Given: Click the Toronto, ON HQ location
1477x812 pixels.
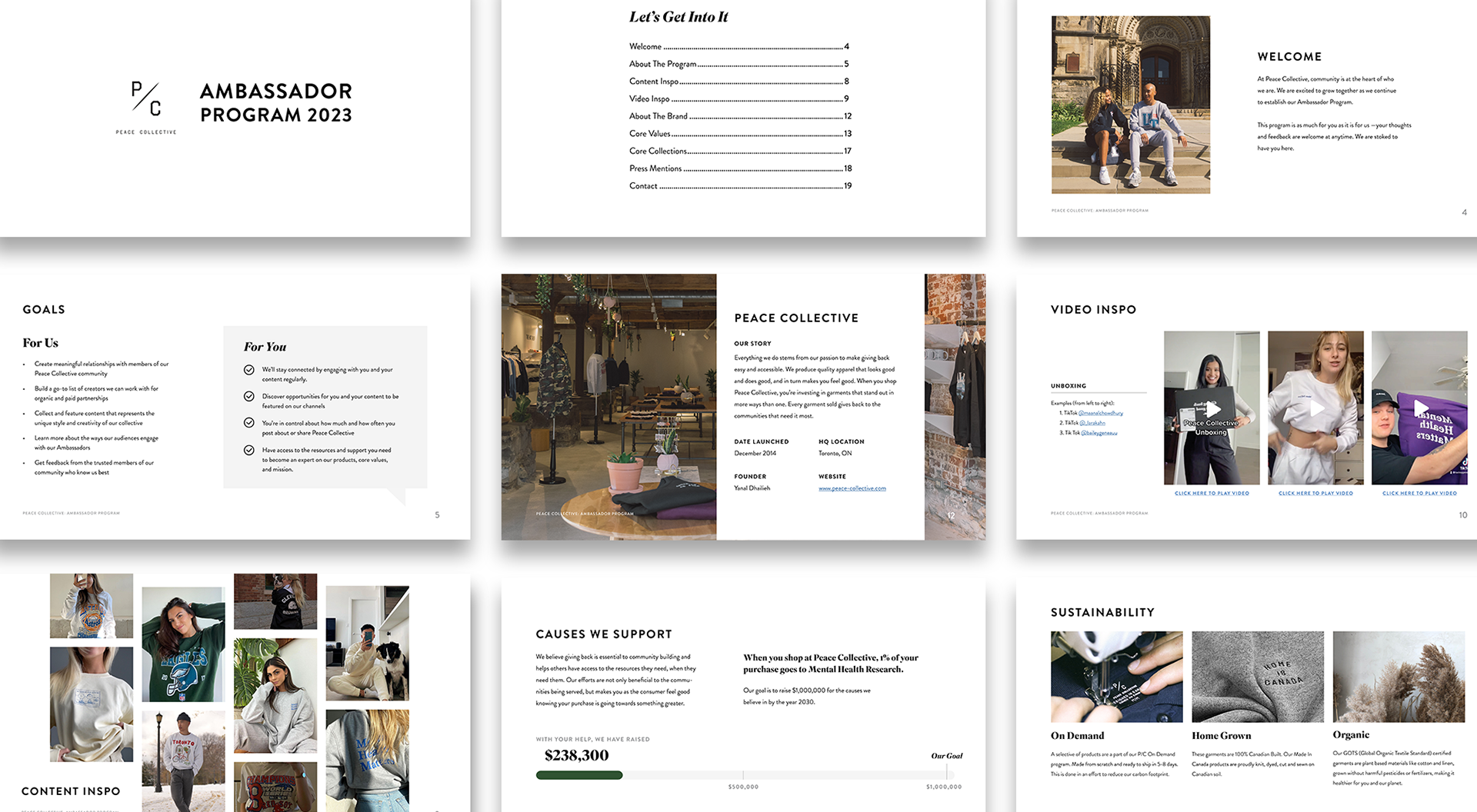Looking at the screenshot, I should pos(835,454).
